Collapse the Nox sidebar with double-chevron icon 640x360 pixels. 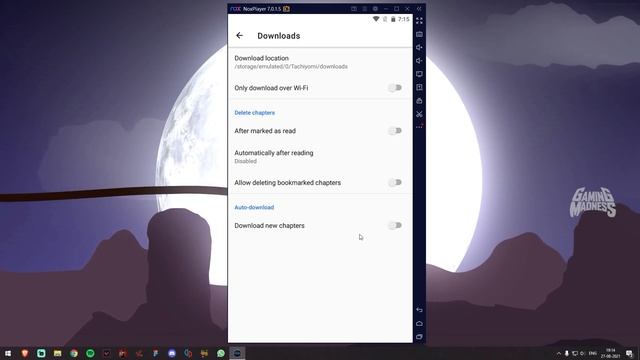419,9
